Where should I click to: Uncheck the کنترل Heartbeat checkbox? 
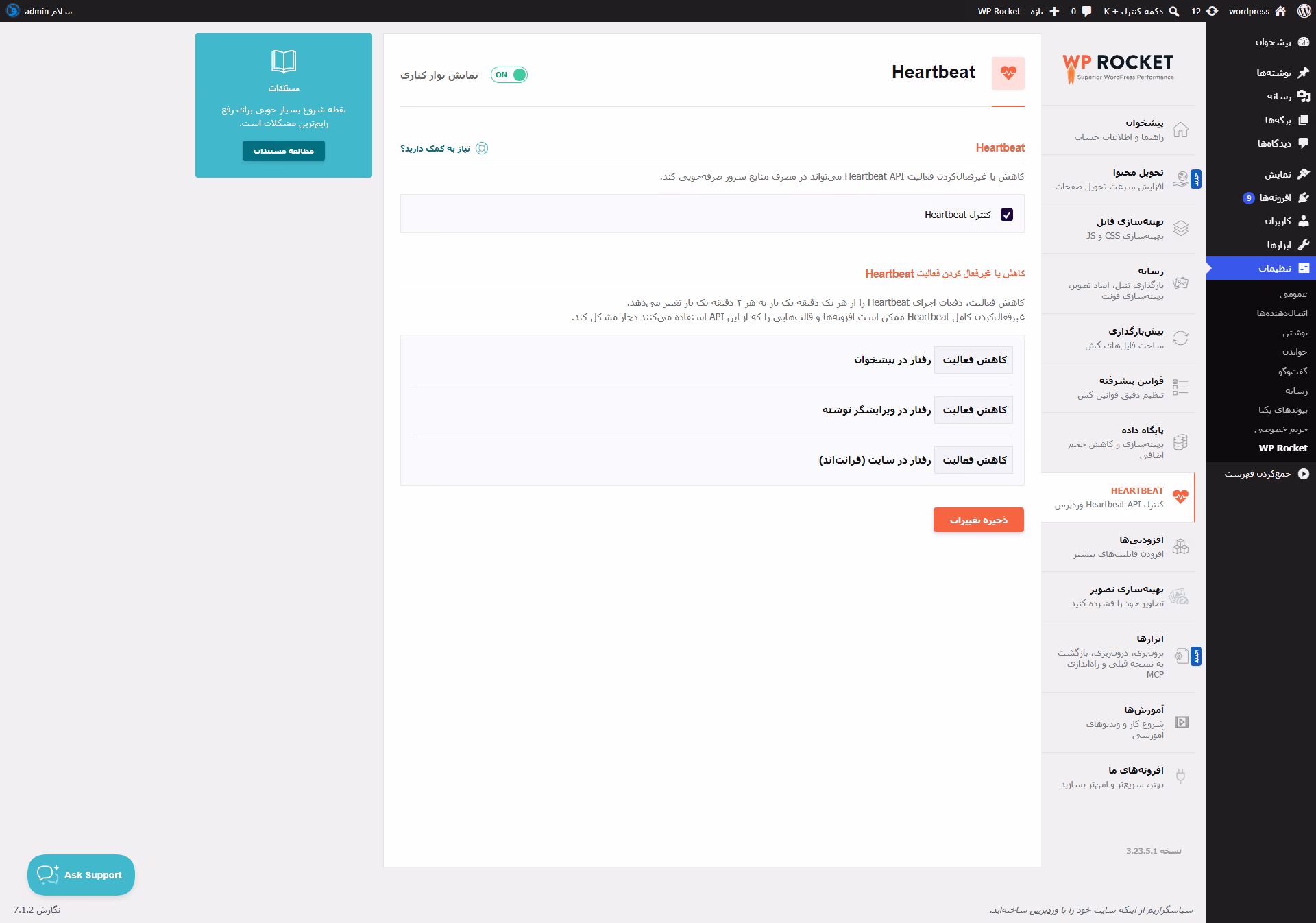(x=1007, y=215)
